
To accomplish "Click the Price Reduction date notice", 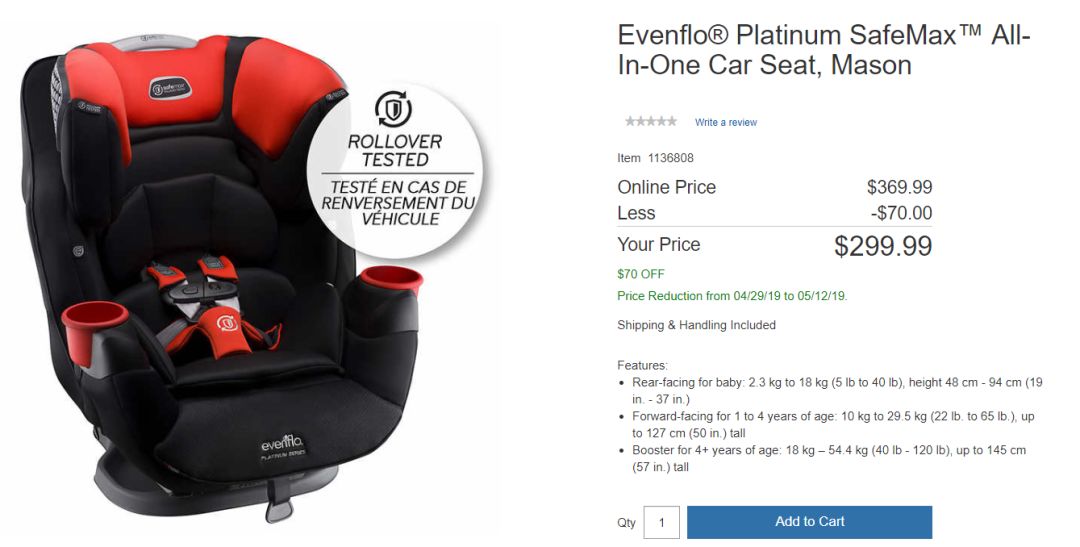I will tap(732, 296).
